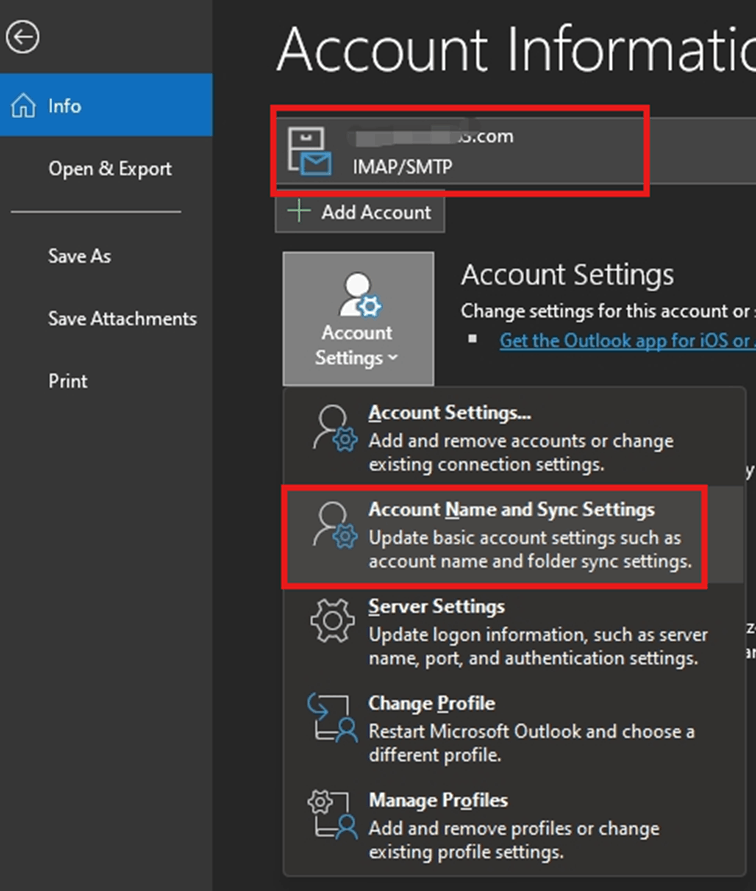The height and width of the screenshot is (891, 756).
Task: Click the 'IMAP/SMTP' account type text
Action: 402,166
